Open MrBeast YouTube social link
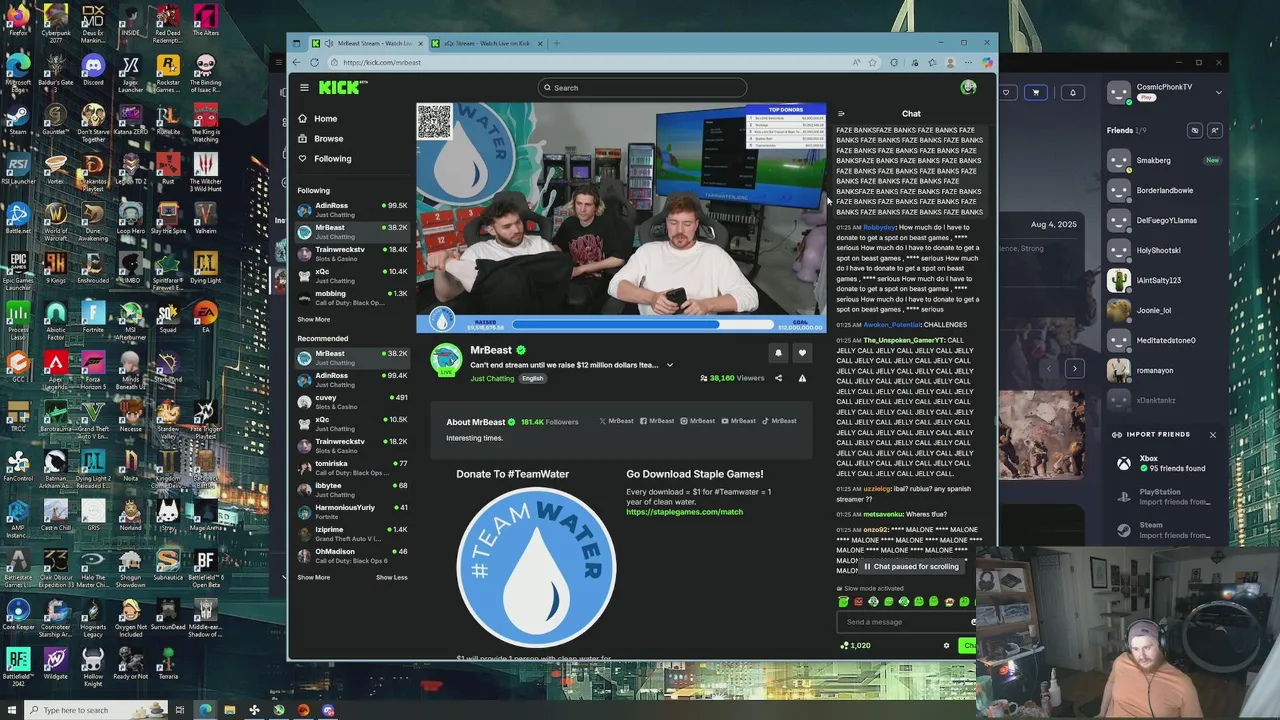The image size is (1280, 720). (739, 421)
